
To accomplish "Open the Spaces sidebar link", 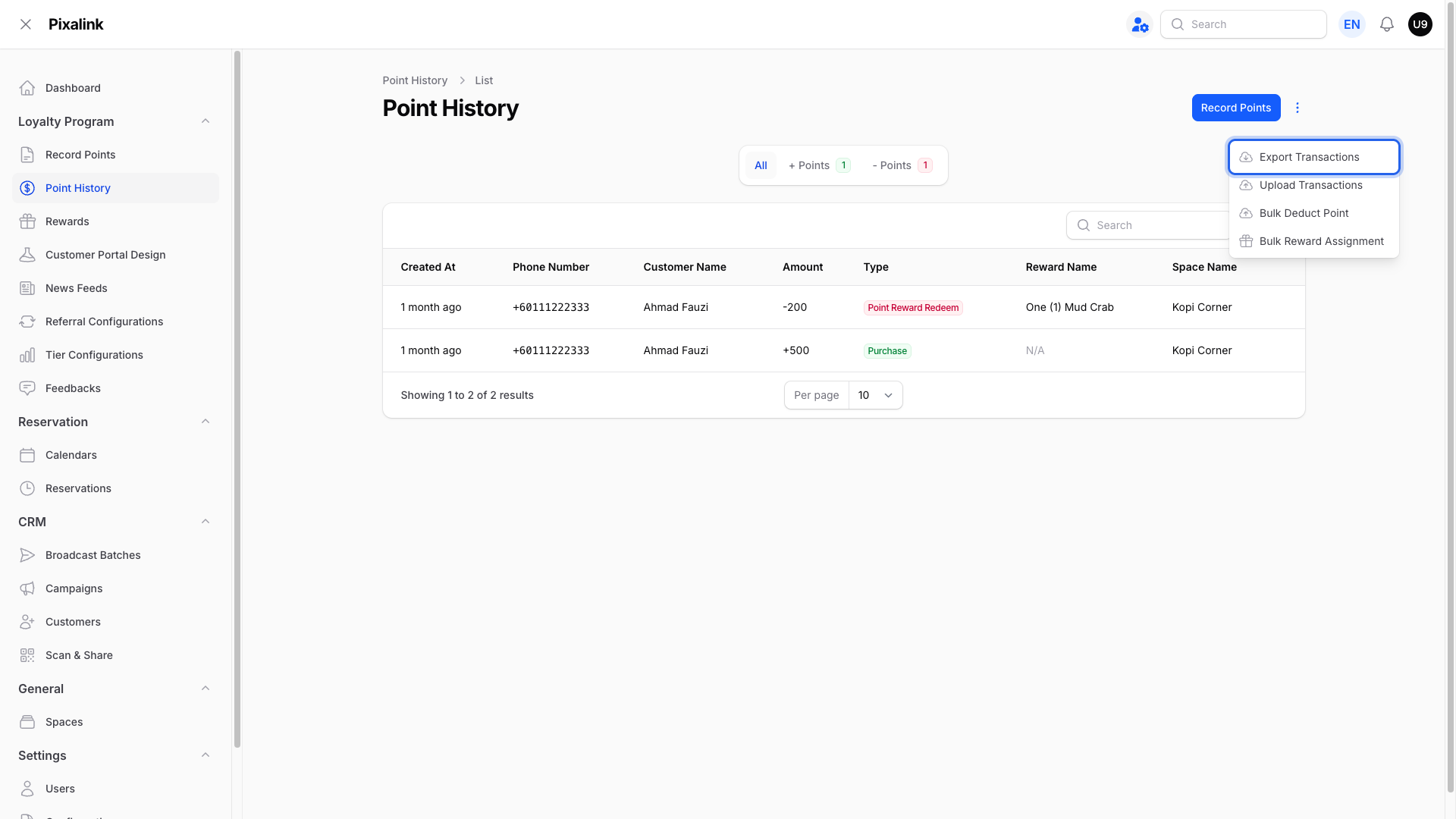I will point(115,722).
